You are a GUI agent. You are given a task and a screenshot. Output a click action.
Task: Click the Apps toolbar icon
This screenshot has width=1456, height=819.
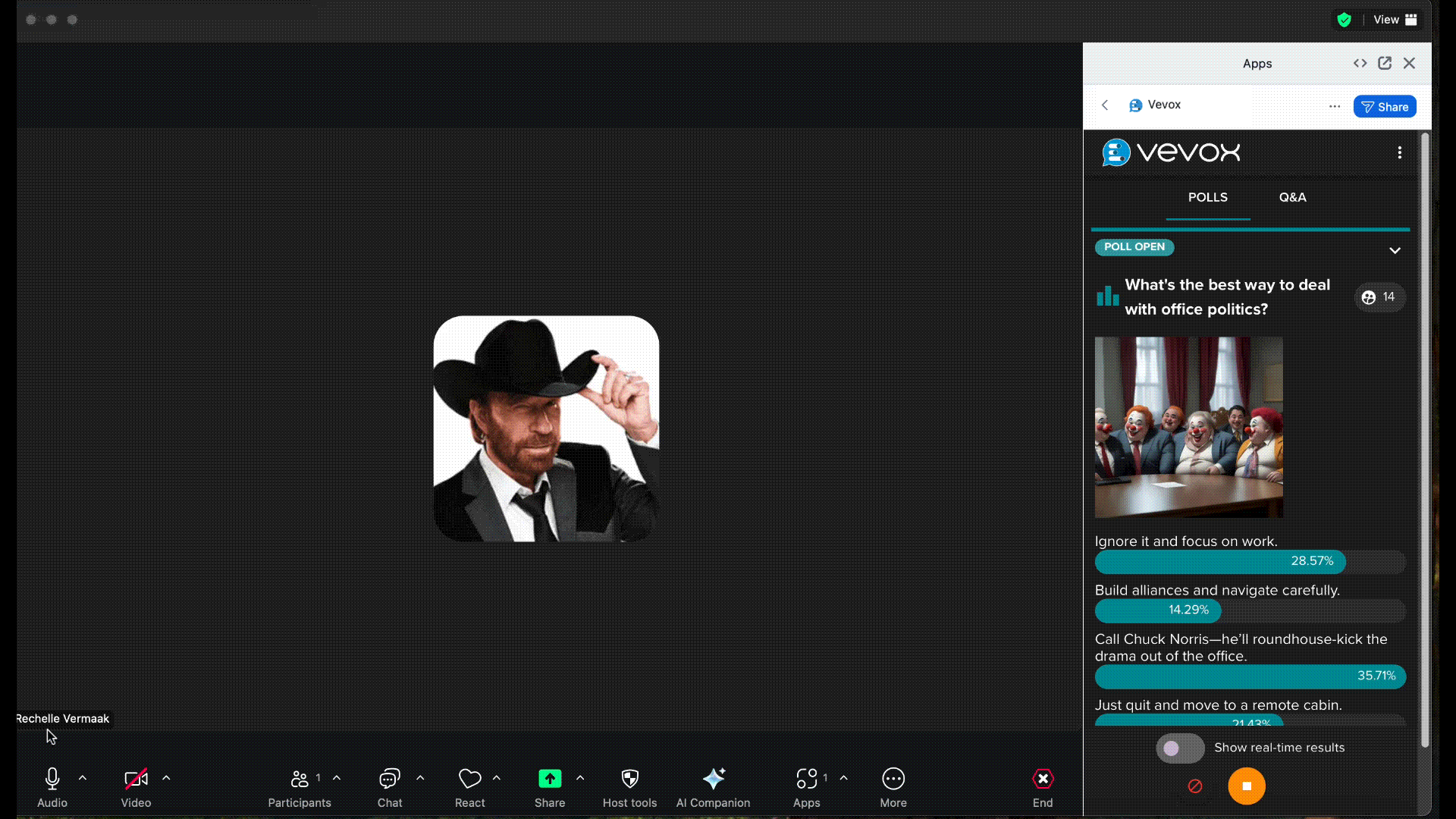pyautogui.click(x=807, y=779)
